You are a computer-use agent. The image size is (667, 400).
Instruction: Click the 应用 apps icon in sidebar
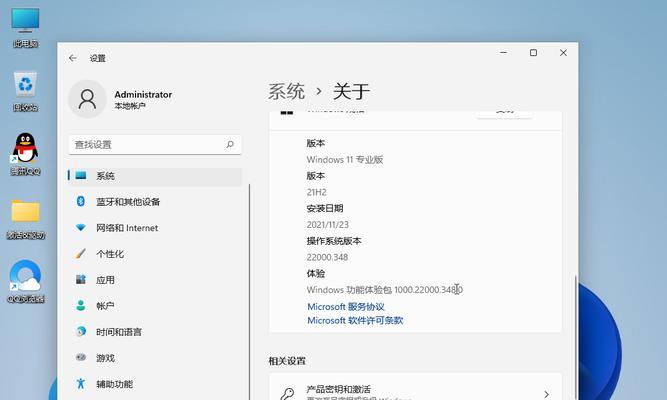(x=81, y=280)
